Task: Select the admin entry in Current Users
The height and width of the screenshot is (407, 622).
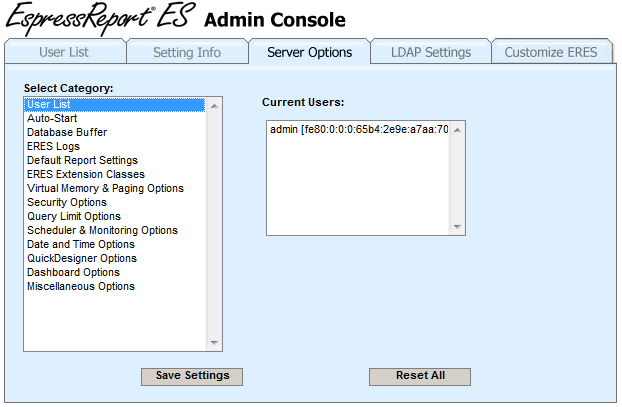Action: click(x=359, y=129)
